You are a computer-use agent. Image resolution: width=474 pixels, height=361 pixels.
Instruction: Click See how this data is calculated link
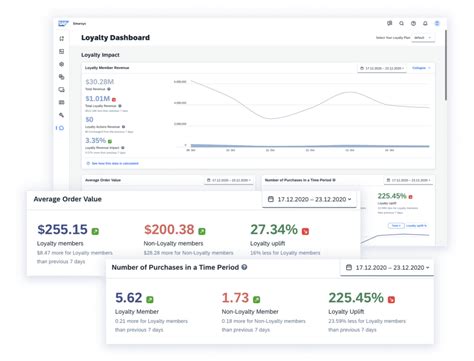113,163
